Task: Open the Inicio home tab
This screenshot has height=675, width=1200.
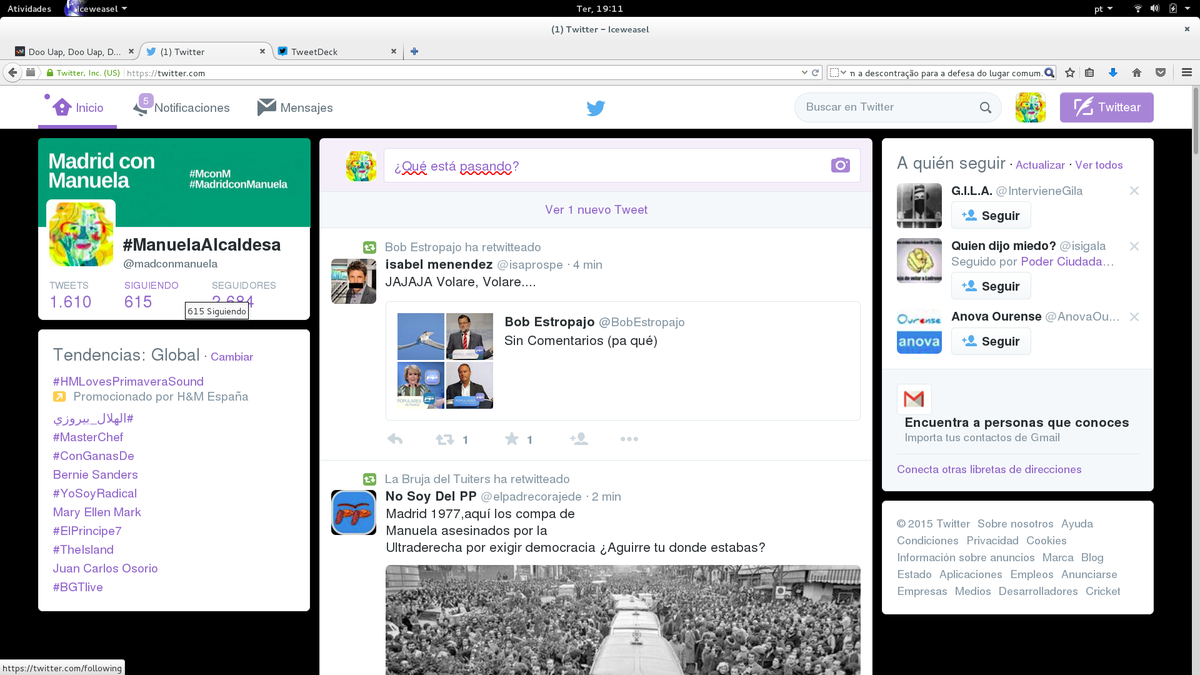Action: pos(78,108)
